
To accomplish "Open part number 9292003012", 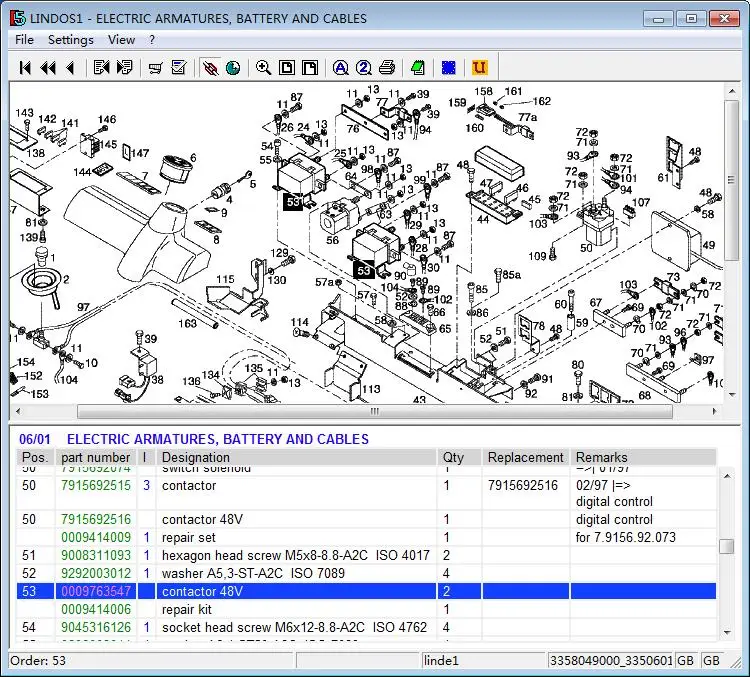I will click(96, 573).
